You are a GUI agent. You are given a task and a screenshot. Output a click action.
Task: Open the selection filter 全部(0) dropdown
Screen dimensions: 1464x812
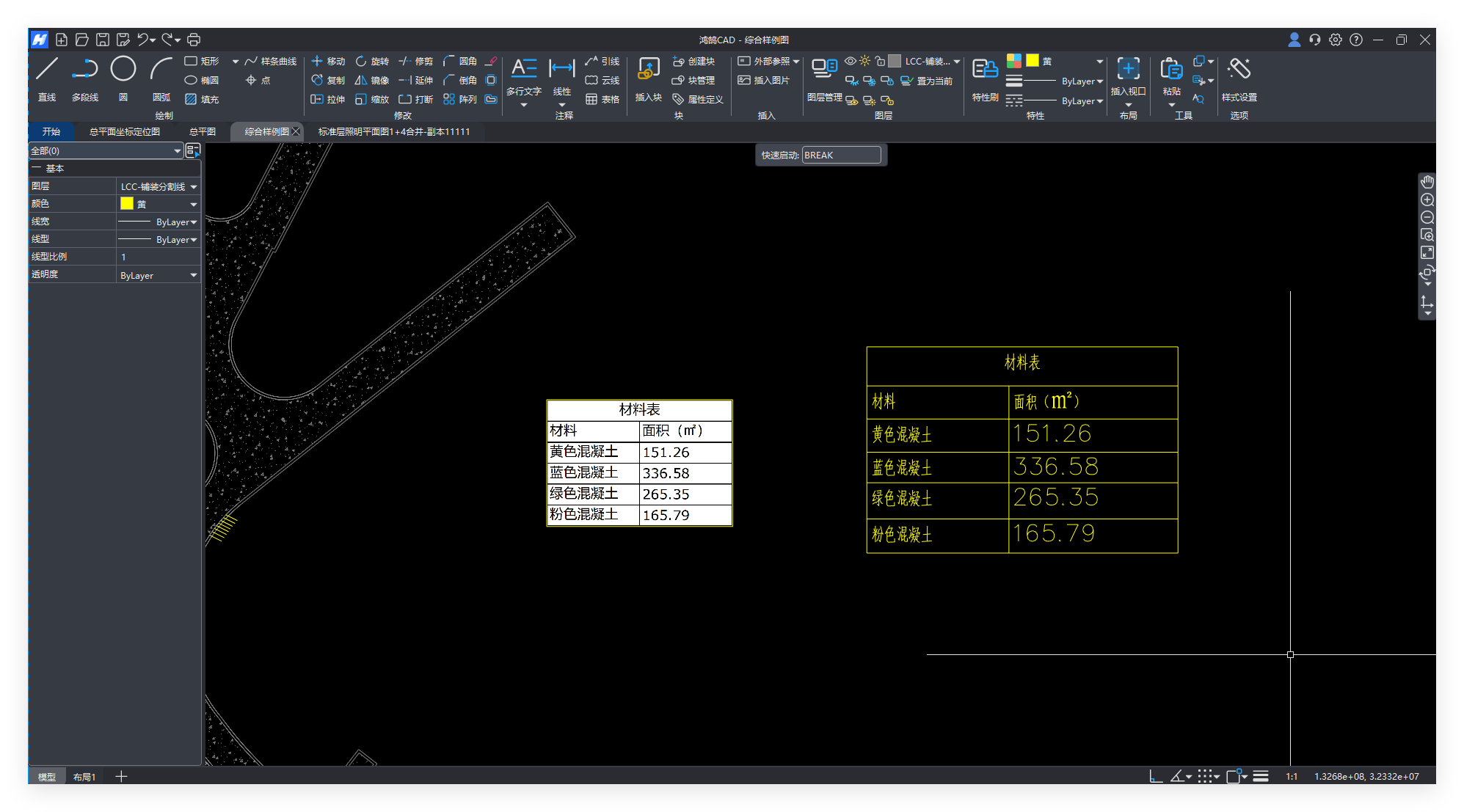pos(177,150)
